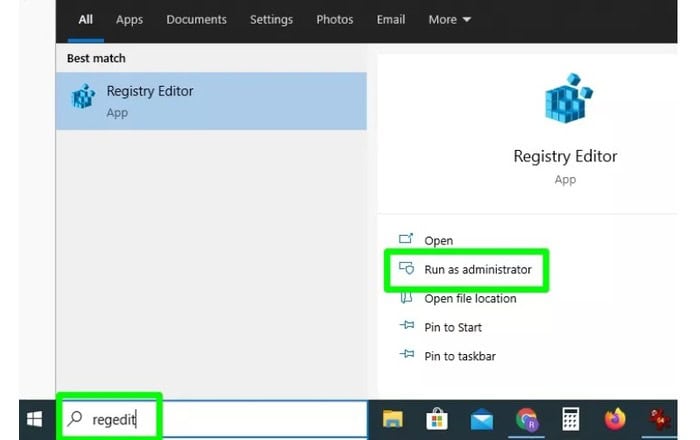Click the large Registry Editor icon in preview
Image resolution: width=700 pixels, height=440 pixels.
point(568,98)
